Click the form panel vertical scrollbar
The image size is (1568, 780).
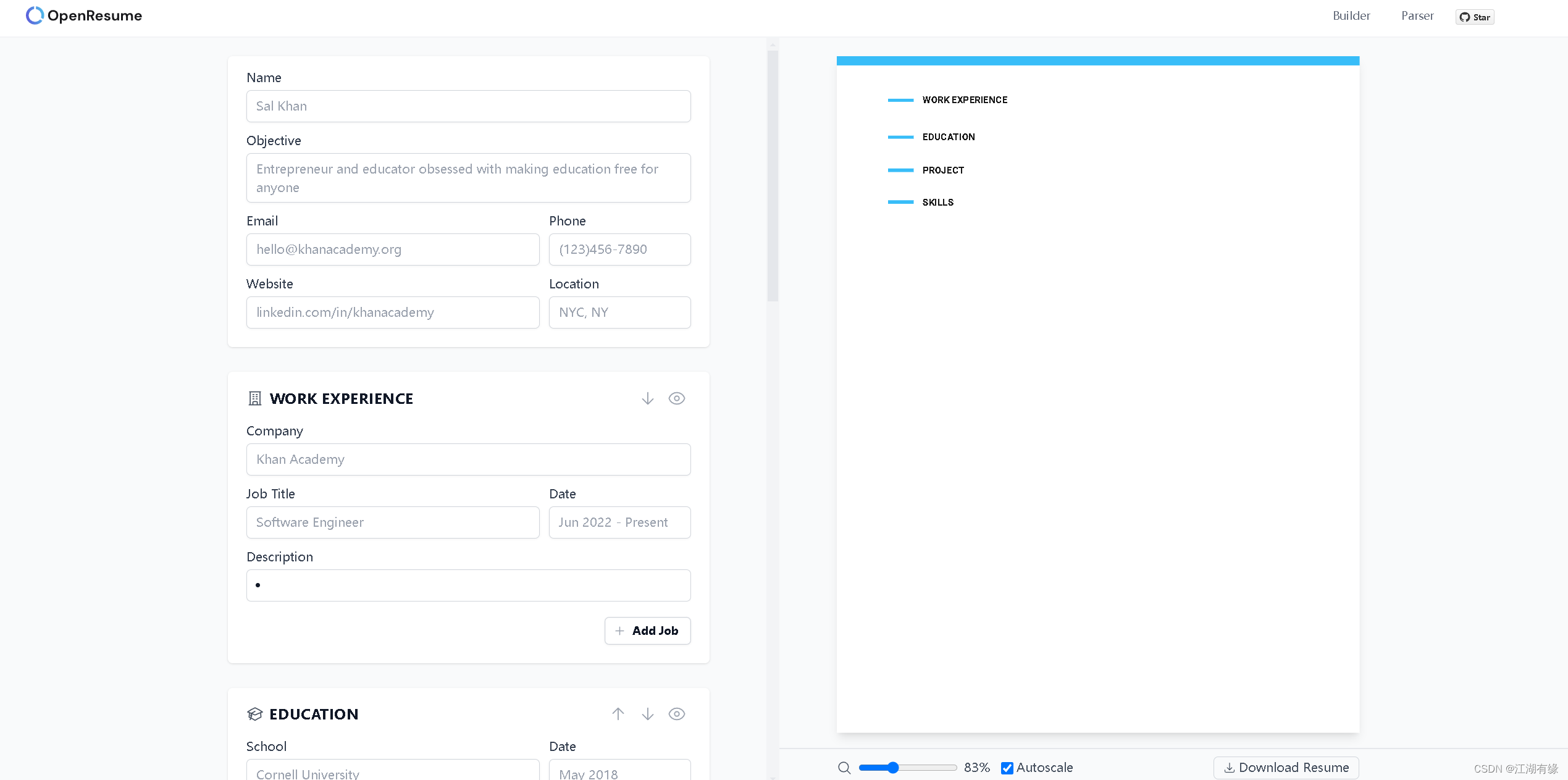[773, 176]
